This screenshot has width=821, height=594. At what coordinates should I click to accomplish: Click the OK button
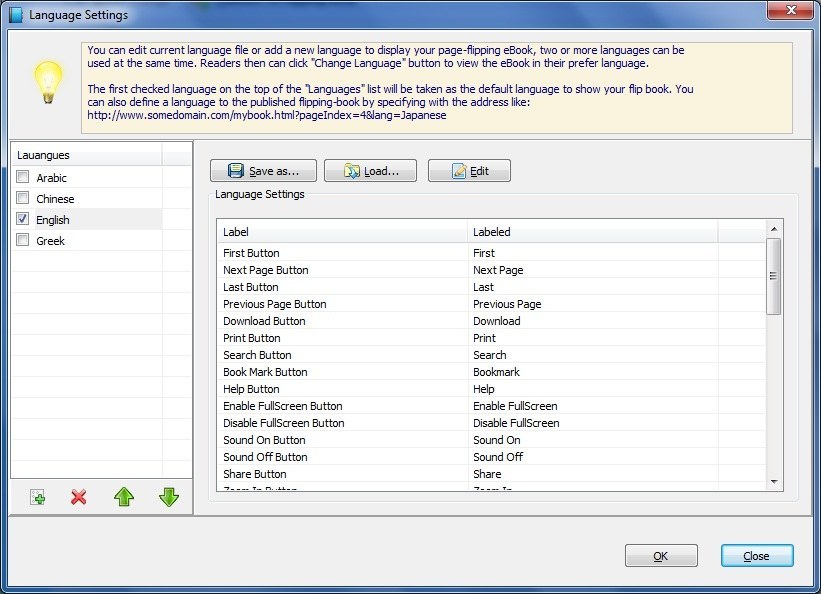pos(661,555)
